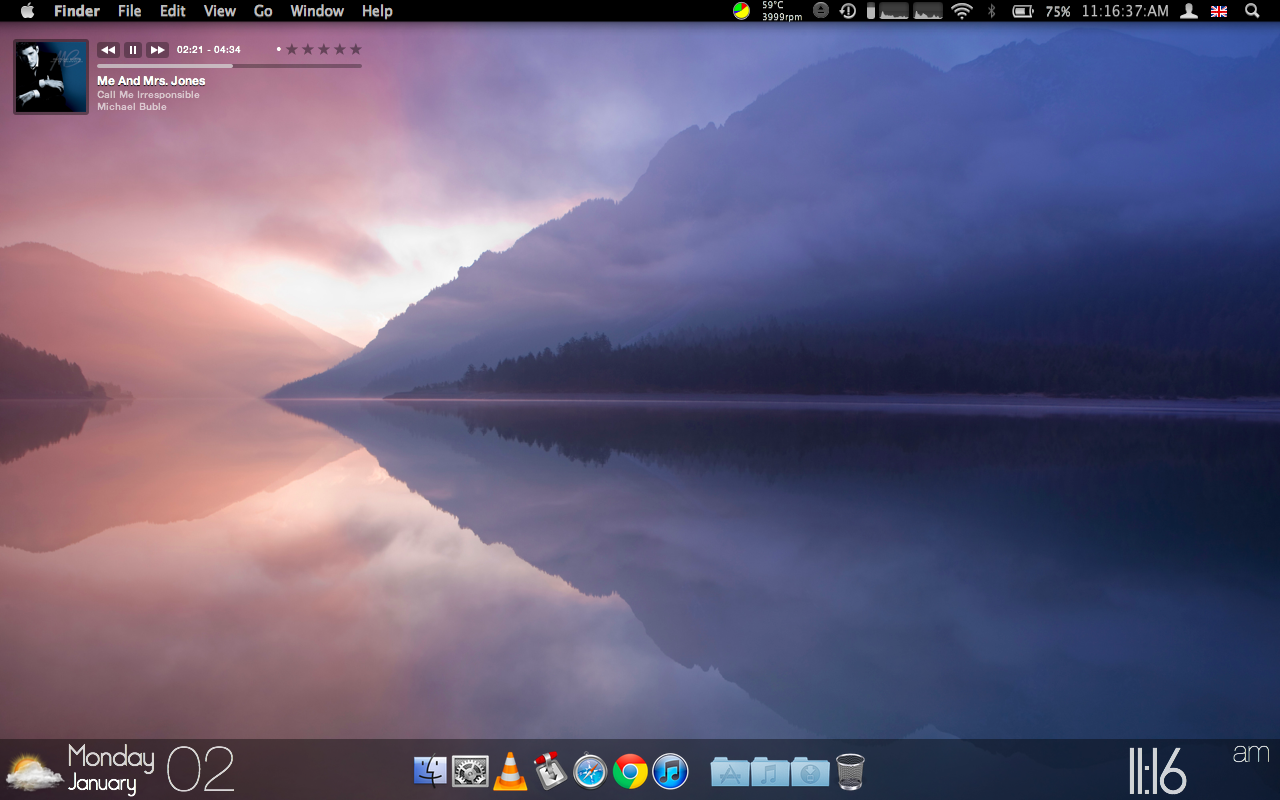Viewport: 1280px width, 800px height.
Task: Click the colorful pie chart menu icon
Action: pyautogui.click(x=741, y=11)
